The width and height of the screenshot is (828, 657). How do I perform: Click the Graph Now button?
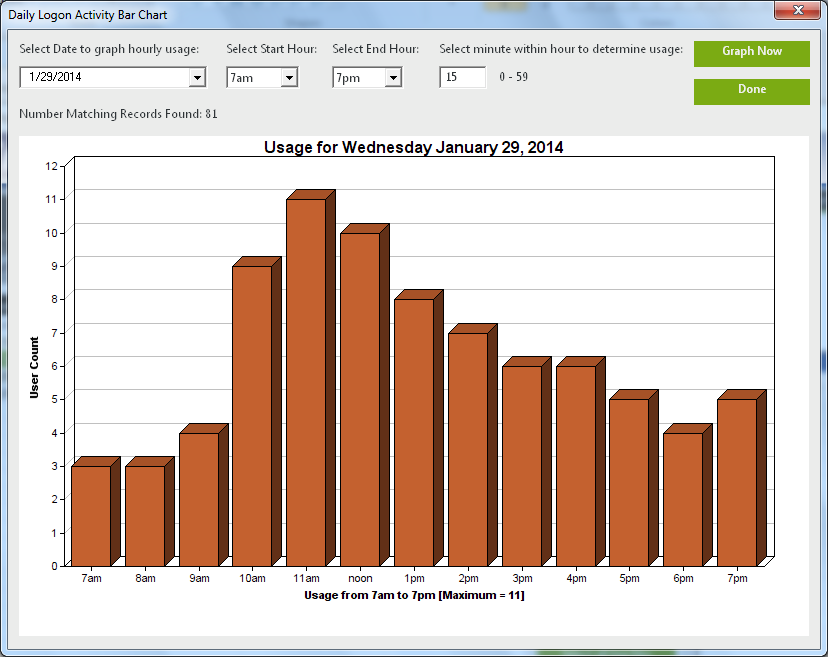point(751,54)
